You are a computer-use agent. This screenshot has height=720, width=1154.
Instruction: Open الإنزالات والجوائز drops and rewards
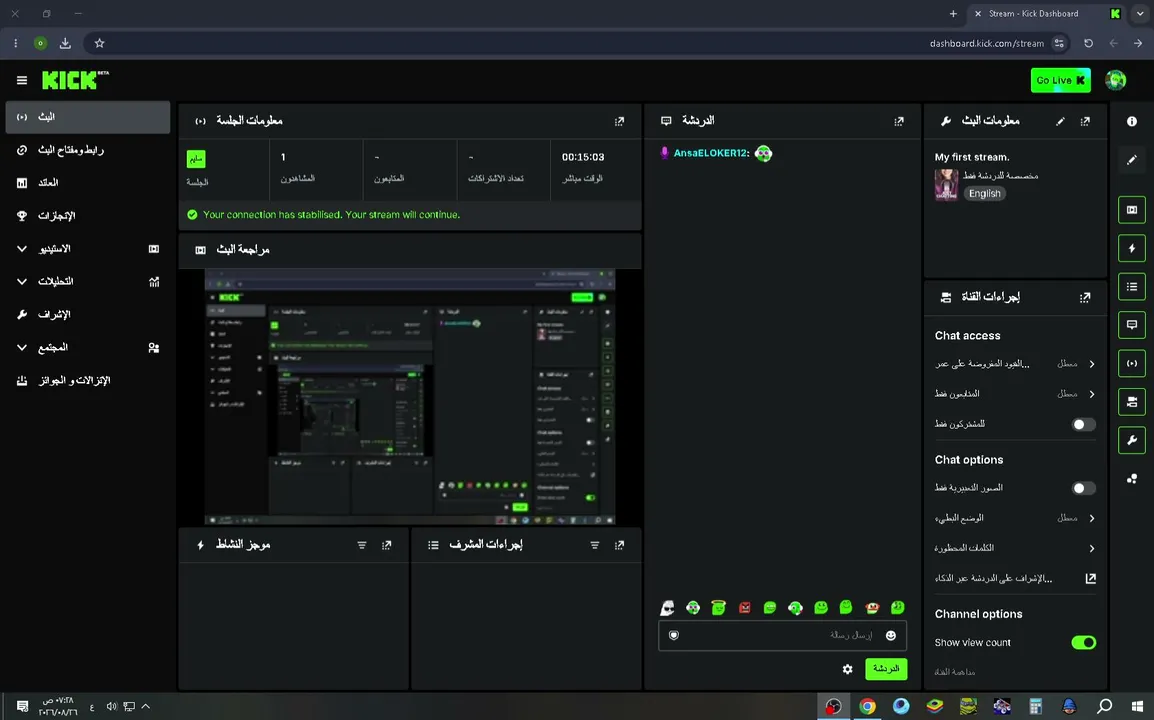click(88, 381)
